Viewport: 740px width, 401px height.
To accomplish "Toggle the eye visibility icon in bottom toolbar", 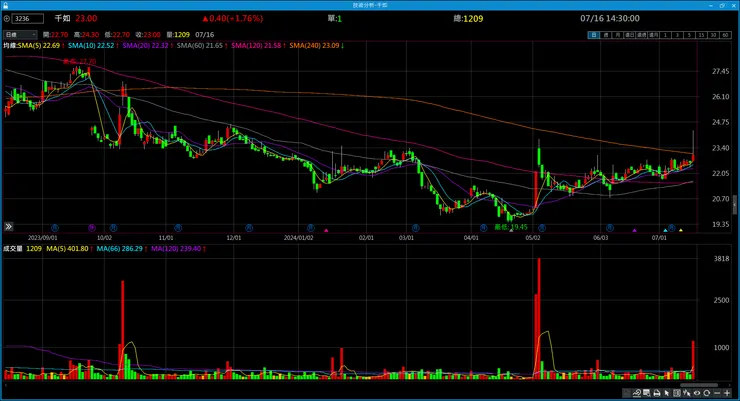I will [x=697, y=393].
